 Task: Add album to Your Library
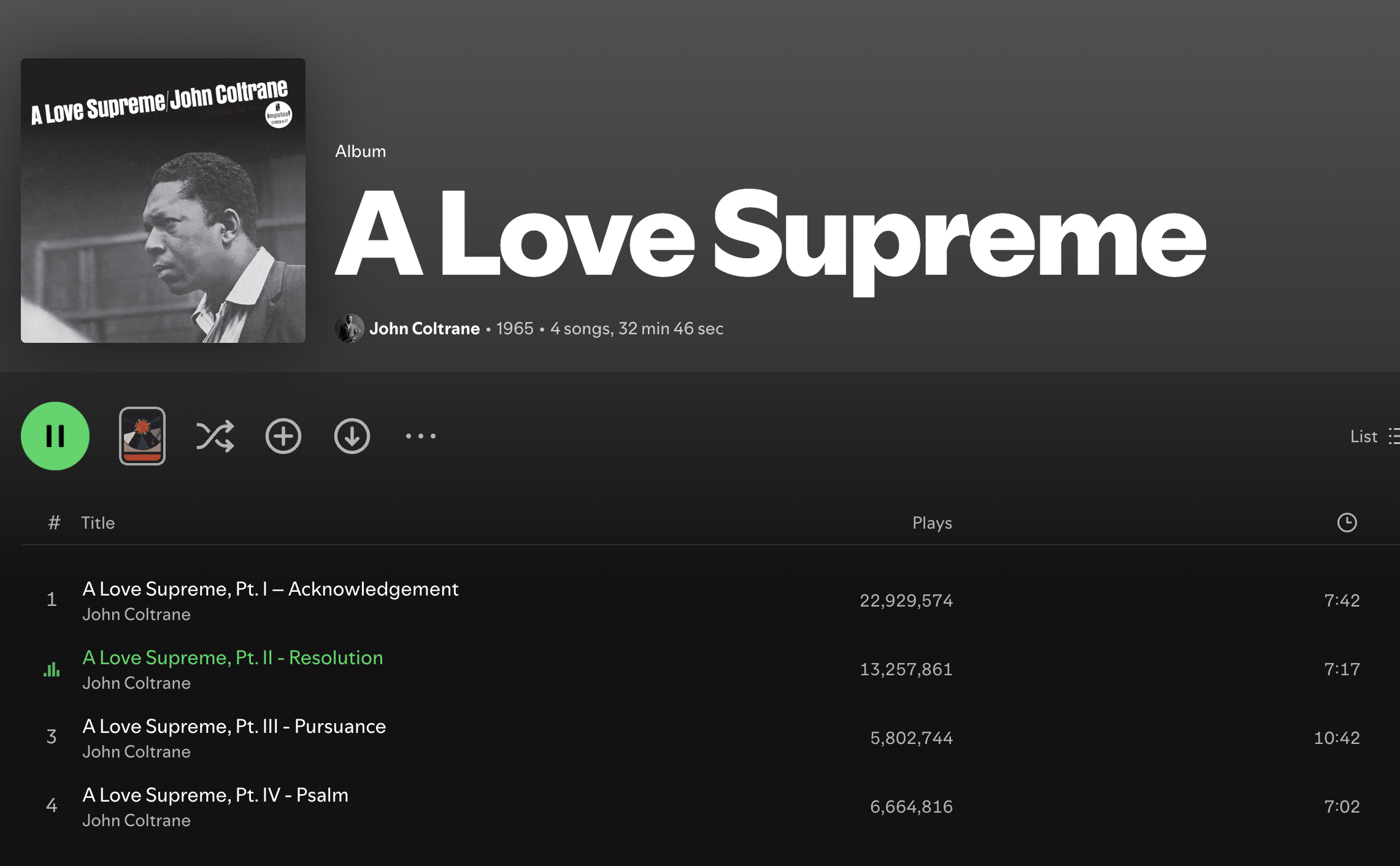(283, 436)
